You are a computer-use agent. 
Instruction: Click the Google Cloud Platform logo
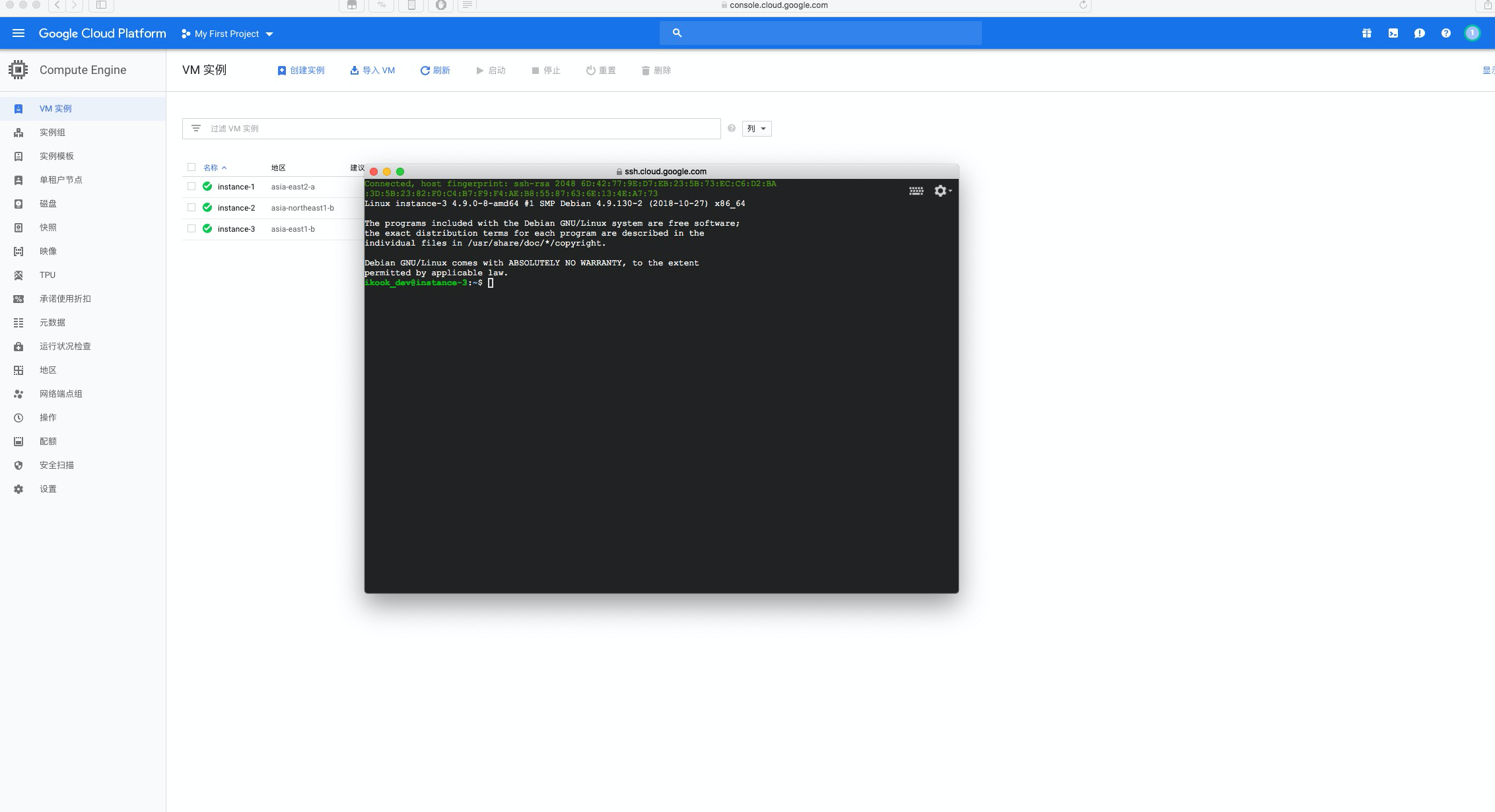102,33
